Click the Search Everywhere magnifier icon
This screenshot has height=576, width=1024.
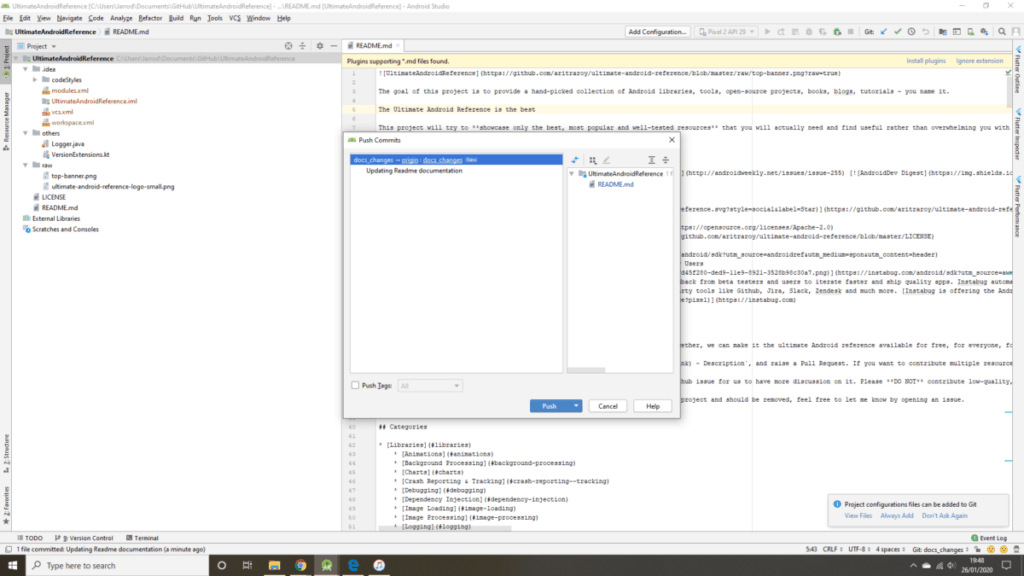[1000, 32]
